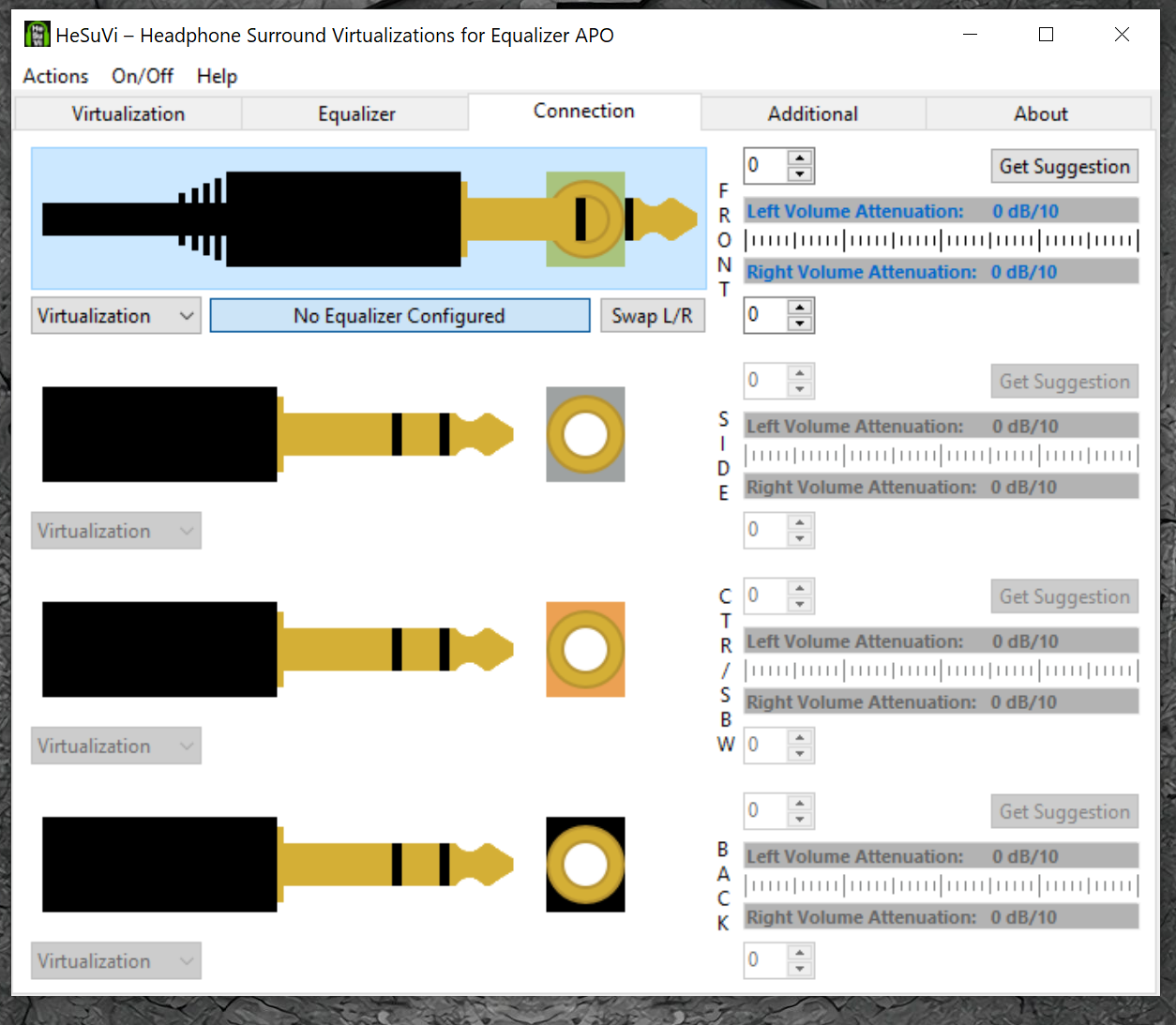Maximize the HeSuVi window
Image resolution: width=1176 pixels, height=1025 pixels.
(1047, 35)
